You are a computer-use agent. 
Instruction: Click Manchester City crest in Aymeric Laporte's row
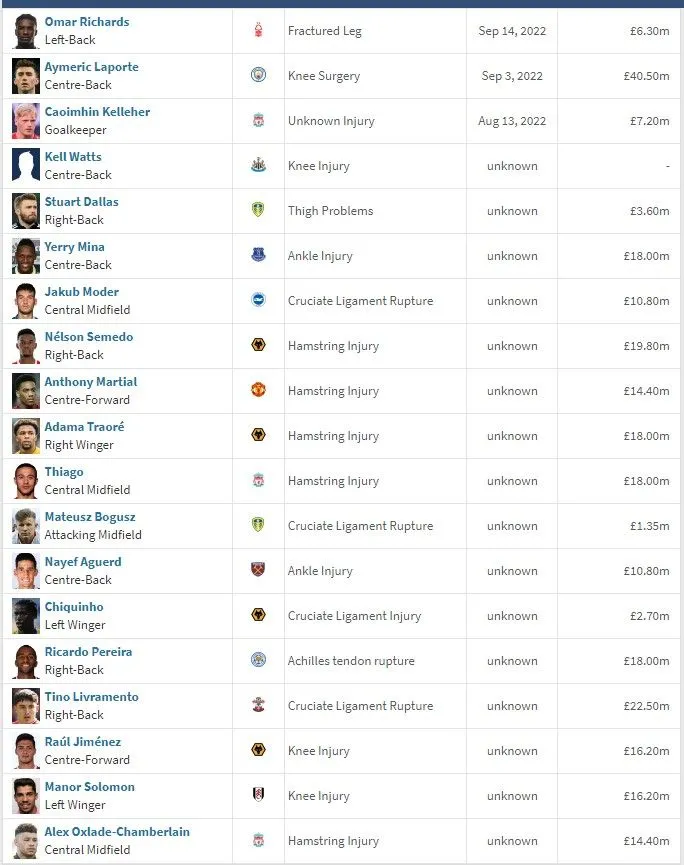pos(258,76)
